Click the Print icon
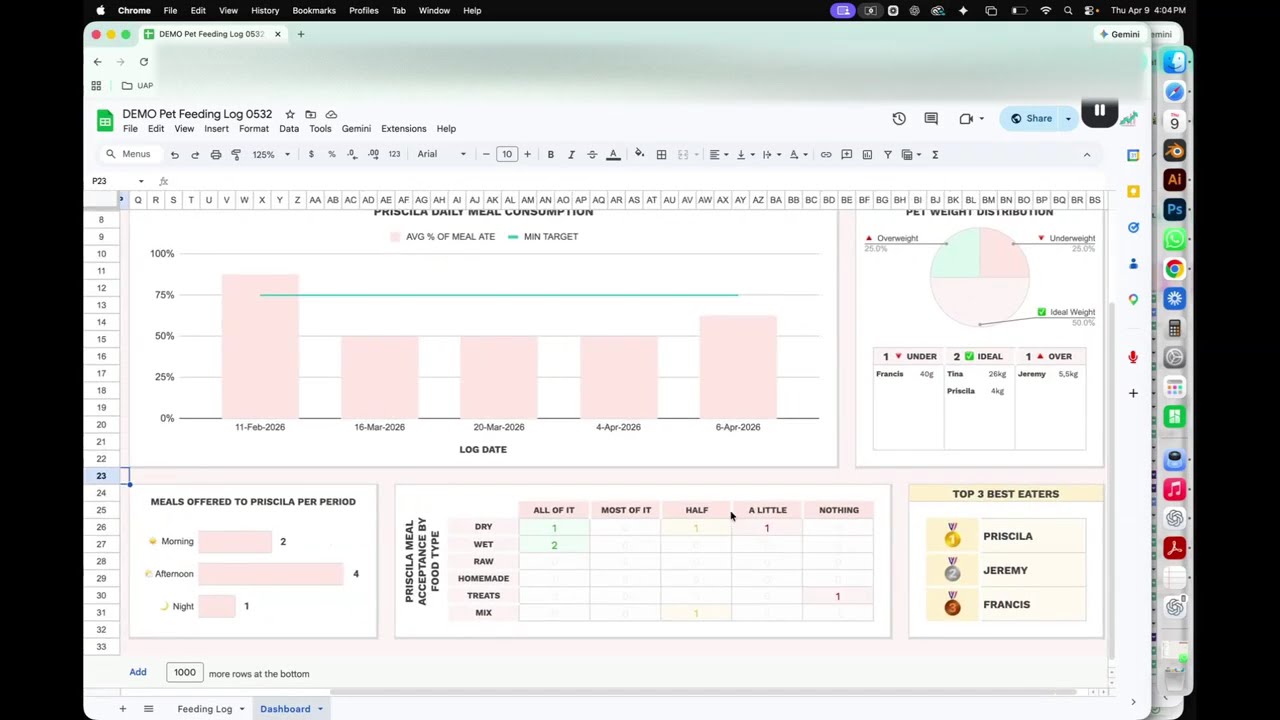This screenshot has height=720, width=1280. pos(215,155)
